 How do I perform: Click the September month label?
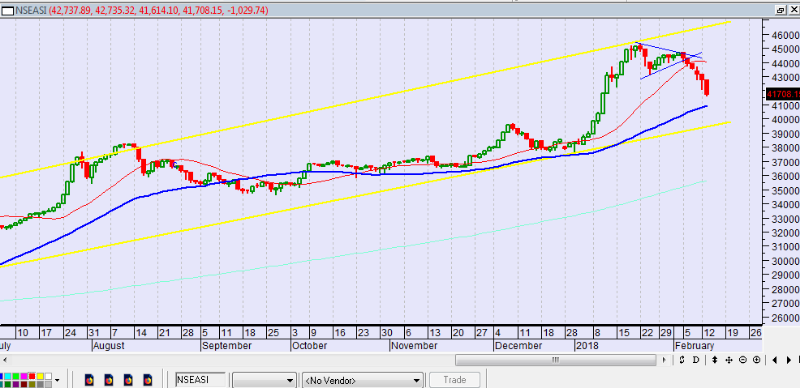[227, 346]
